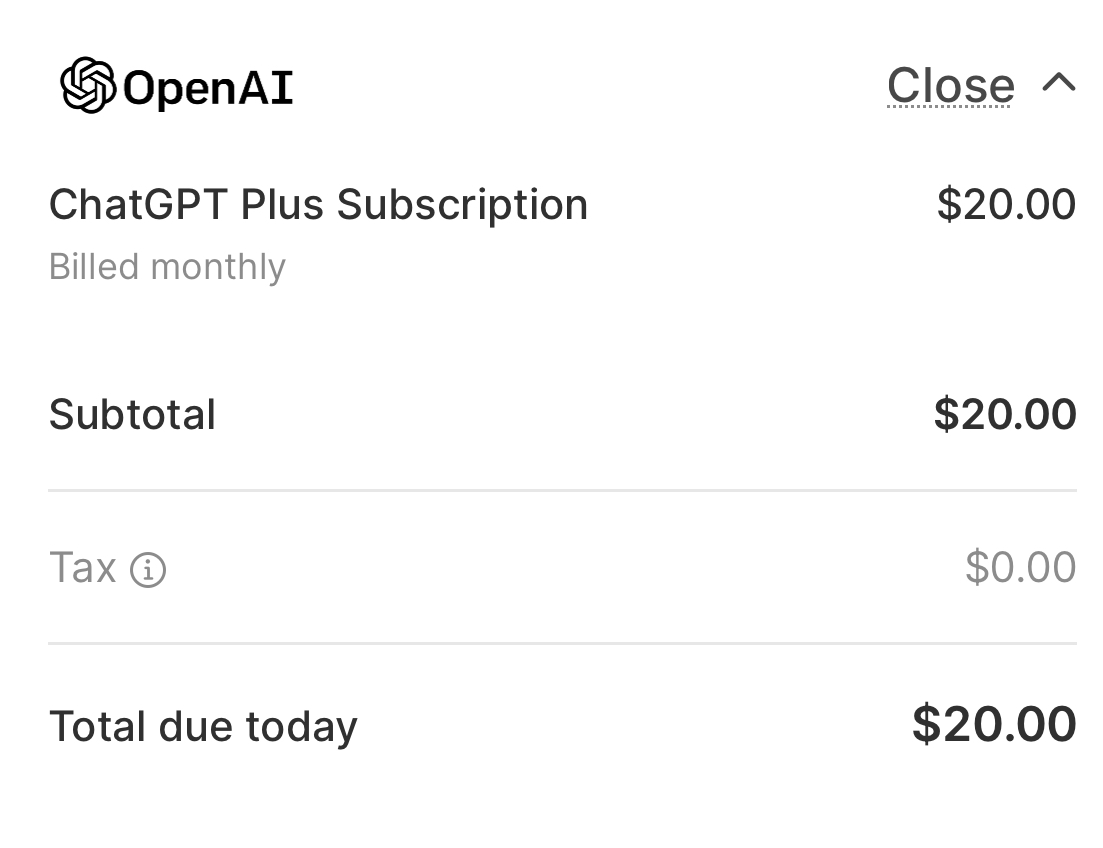Click the Subtotal label
Image resolution: width=1103 pixels, height=848 pixels.
[x=132, y=415]
